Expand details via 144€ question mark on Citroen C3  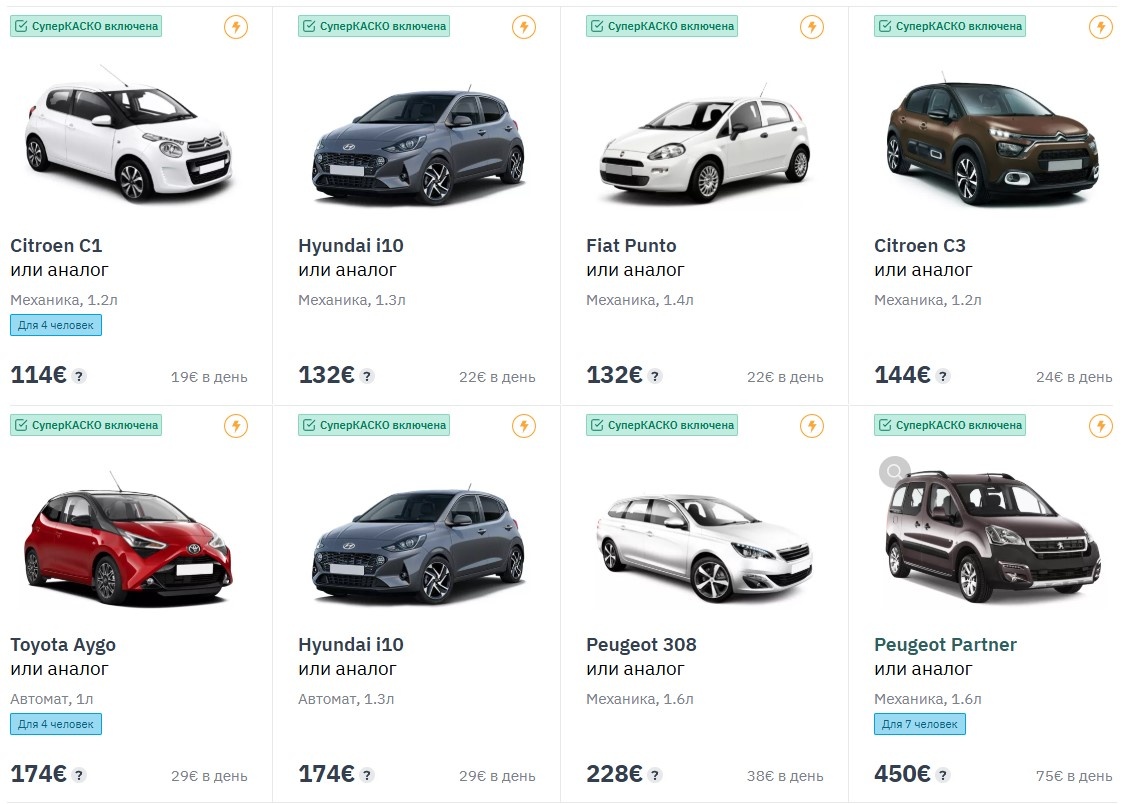tap(943, 377)
